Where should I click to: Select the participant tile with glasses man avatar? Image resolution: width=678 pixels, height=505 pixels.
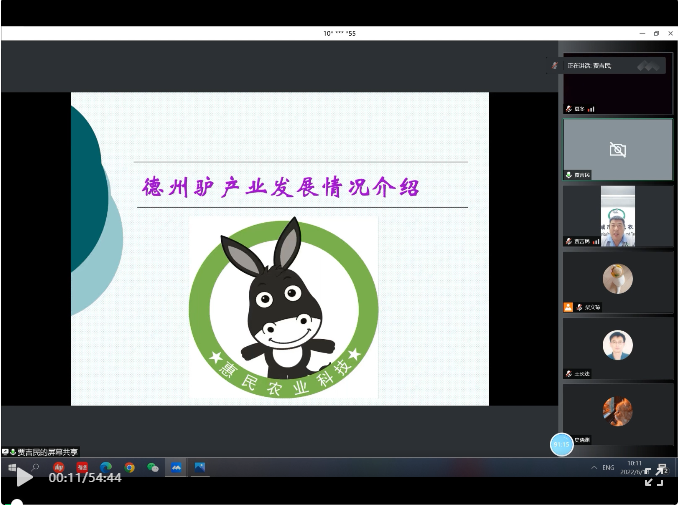[617, 348]
